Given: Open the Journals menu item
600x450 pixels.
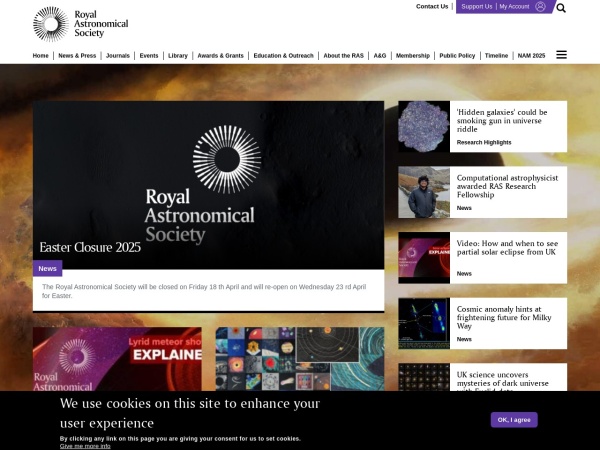Looking at the screenshot, I should [x=118, y=55].
